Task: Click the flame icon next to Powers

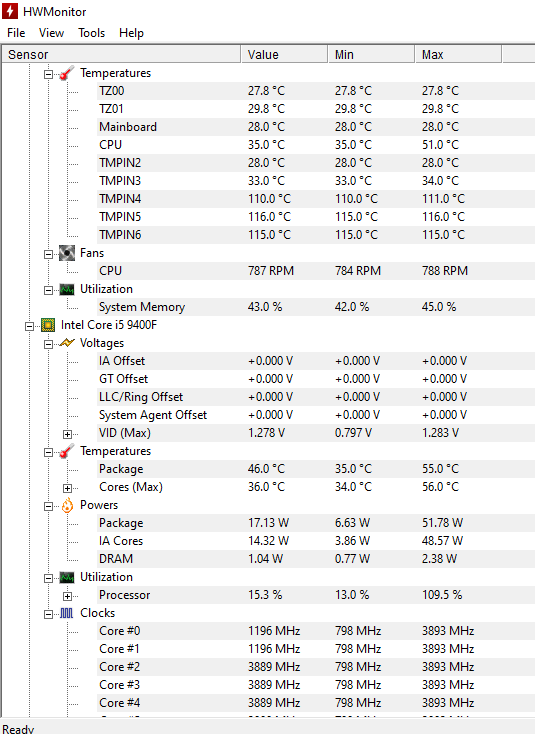Action: [67, 505]
